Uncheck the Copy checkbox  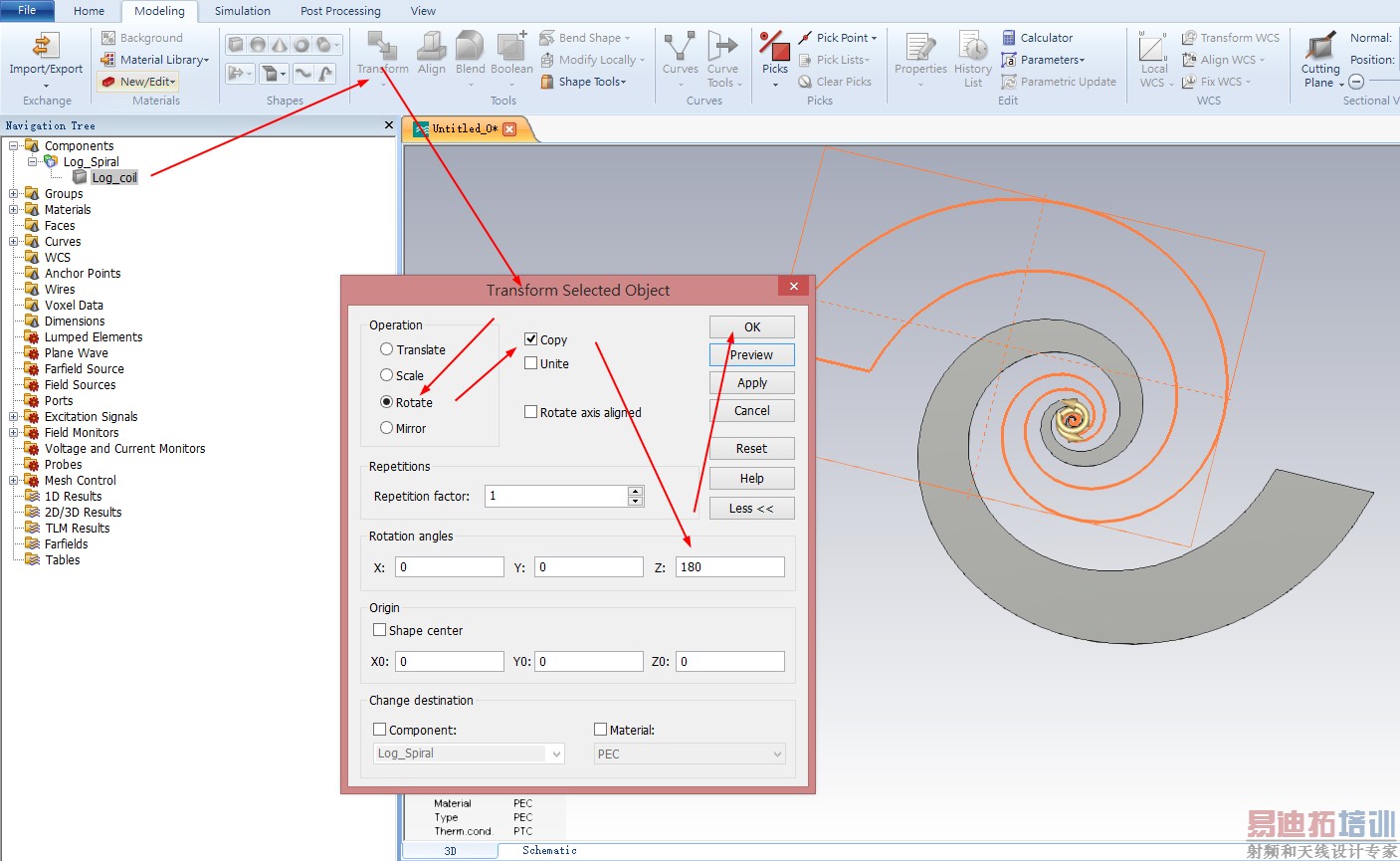tap(531, 339)
